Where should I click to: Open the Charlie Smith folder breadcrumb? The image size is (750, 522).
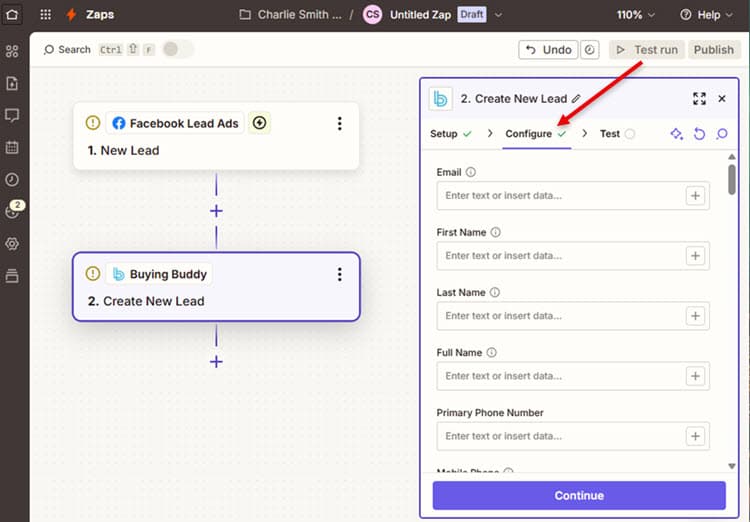291,15
